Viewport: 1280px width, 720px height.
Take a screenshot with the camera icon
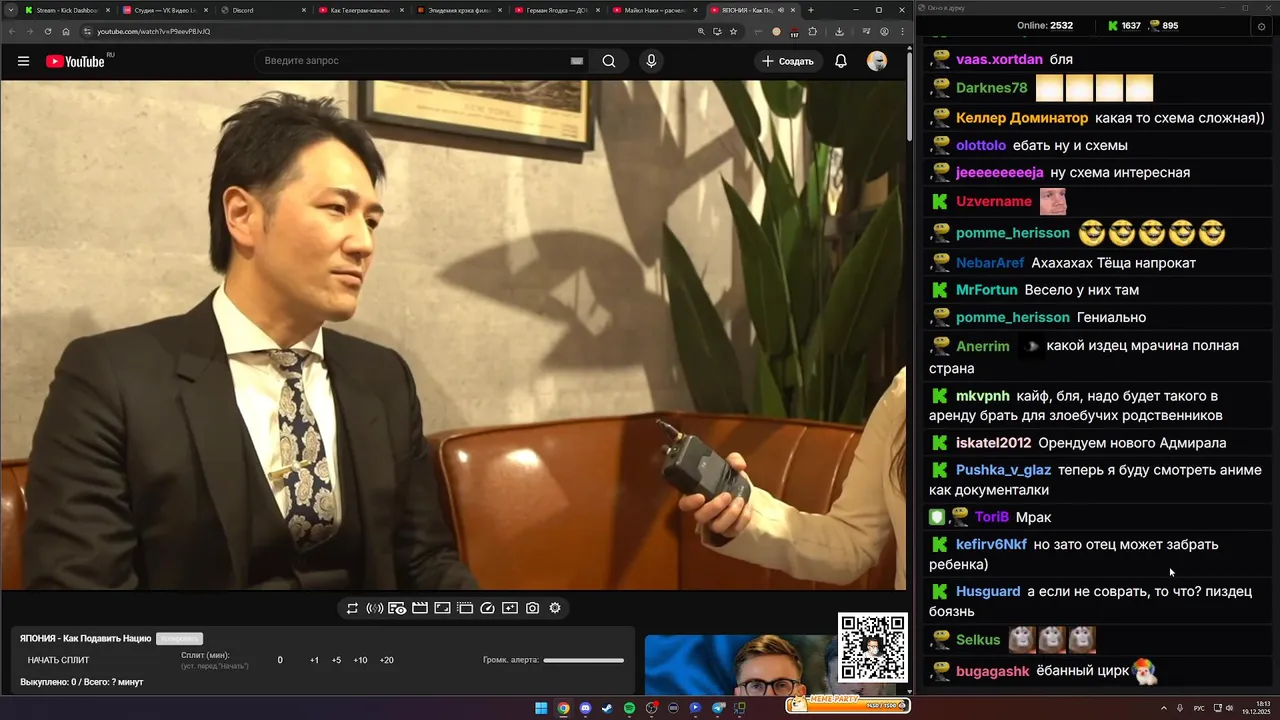[532, 608]
